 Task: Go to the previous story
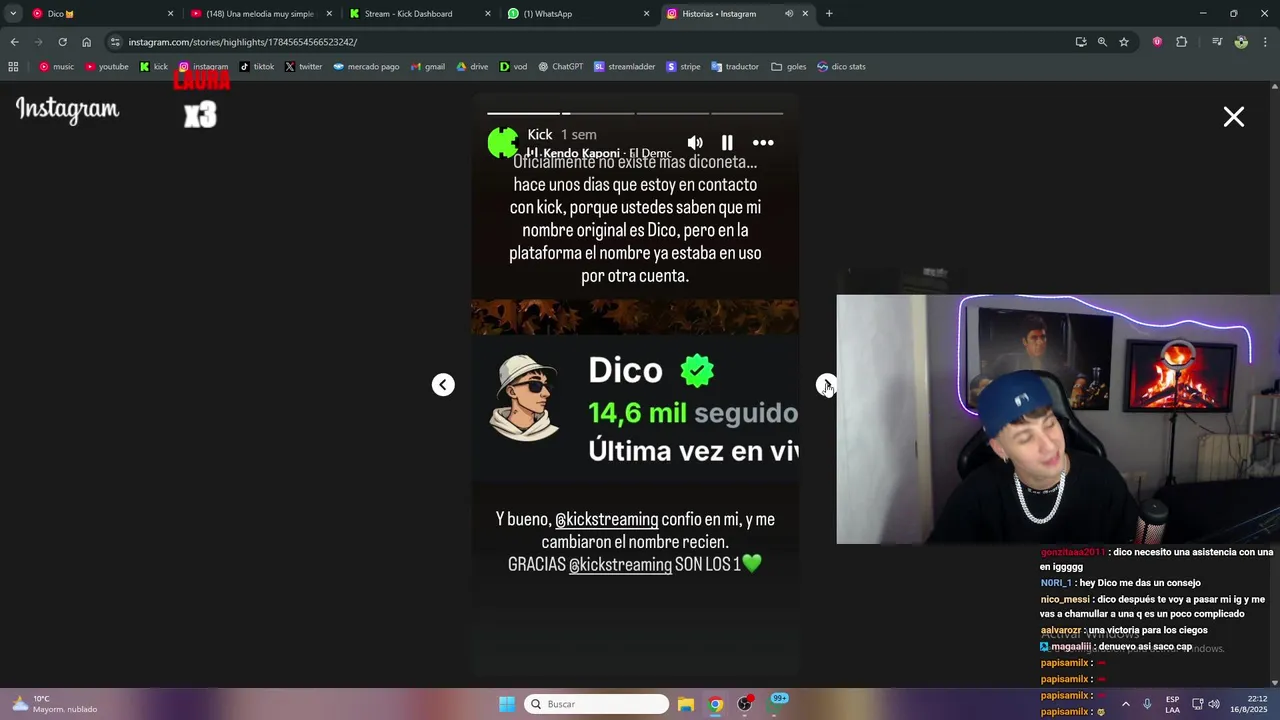[x=443, y=385]
